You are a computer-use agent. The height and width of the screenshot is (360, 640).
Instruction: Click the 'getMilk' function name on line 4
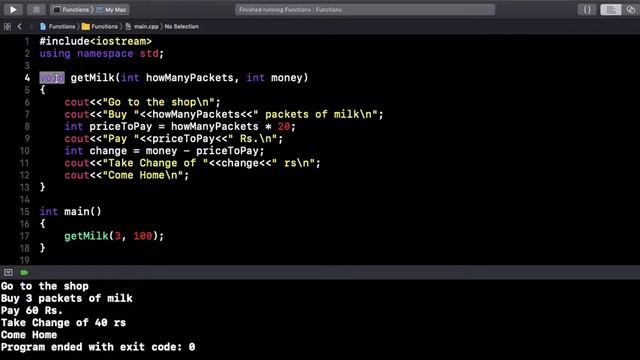93,78
